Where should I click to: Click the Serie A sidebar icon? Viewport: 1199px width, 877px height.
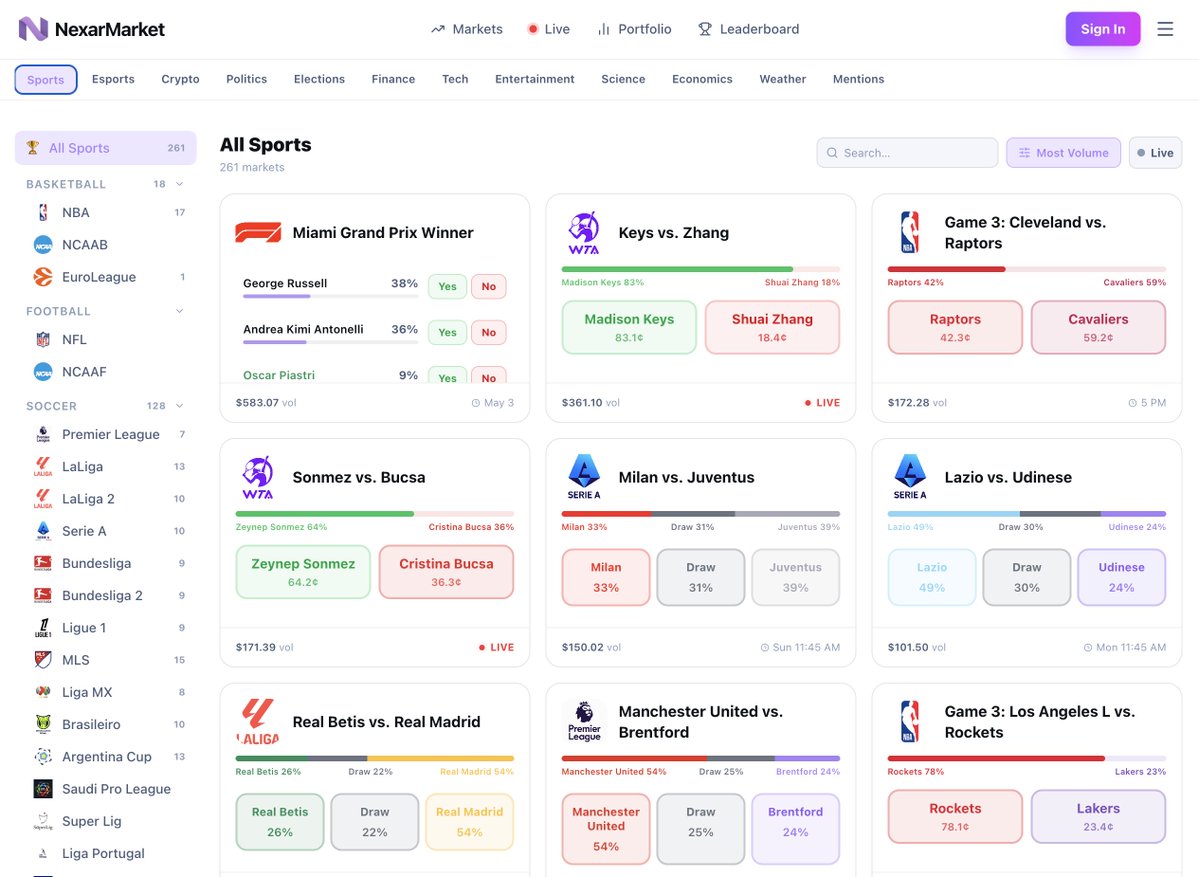[43, 531]
